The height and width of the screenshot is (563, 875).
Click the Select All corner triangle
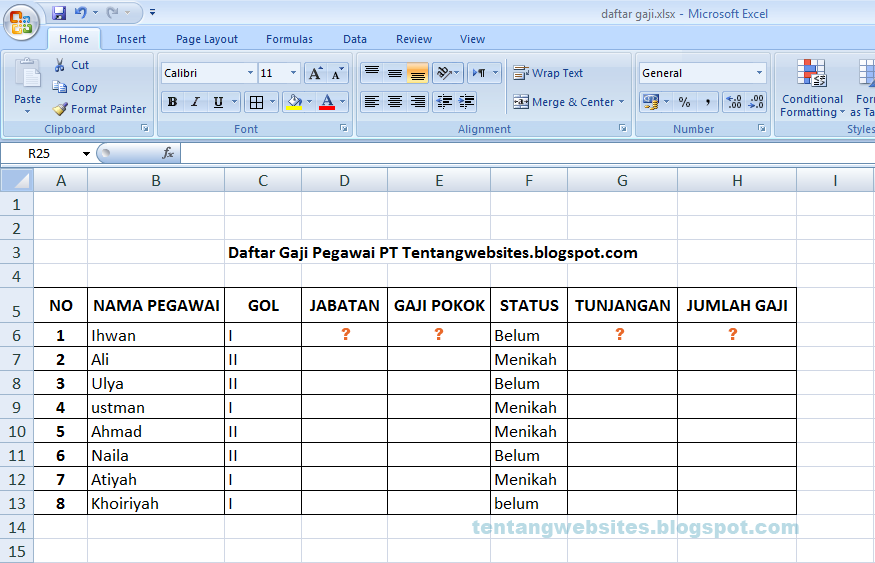[17, 180]
